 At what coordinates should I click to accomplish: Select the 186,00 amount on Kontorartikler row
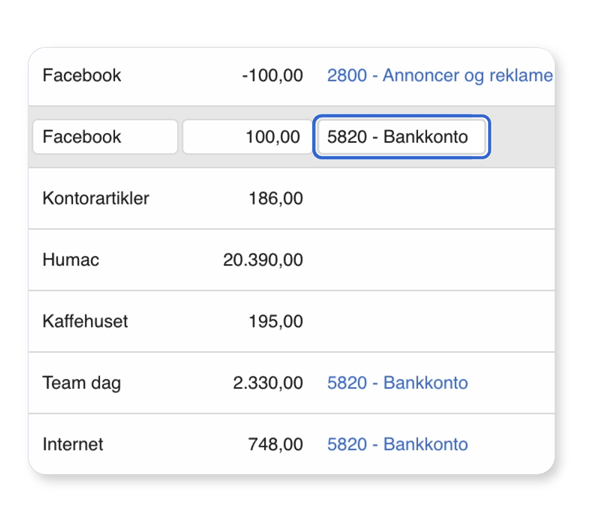point(276,198)
